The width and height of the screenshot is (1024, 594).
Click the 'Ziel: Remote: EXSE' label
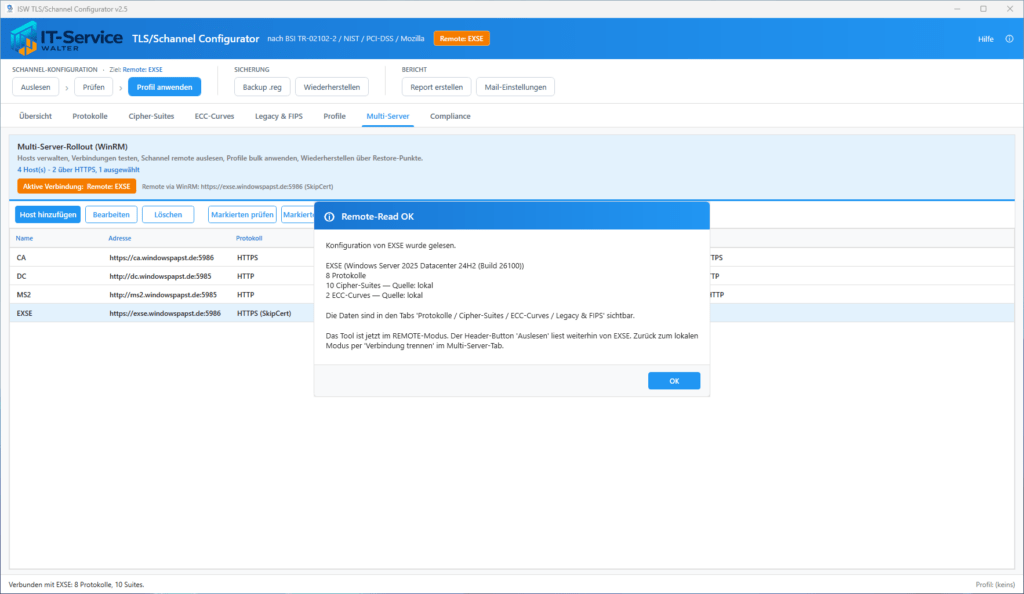(136, 69)
